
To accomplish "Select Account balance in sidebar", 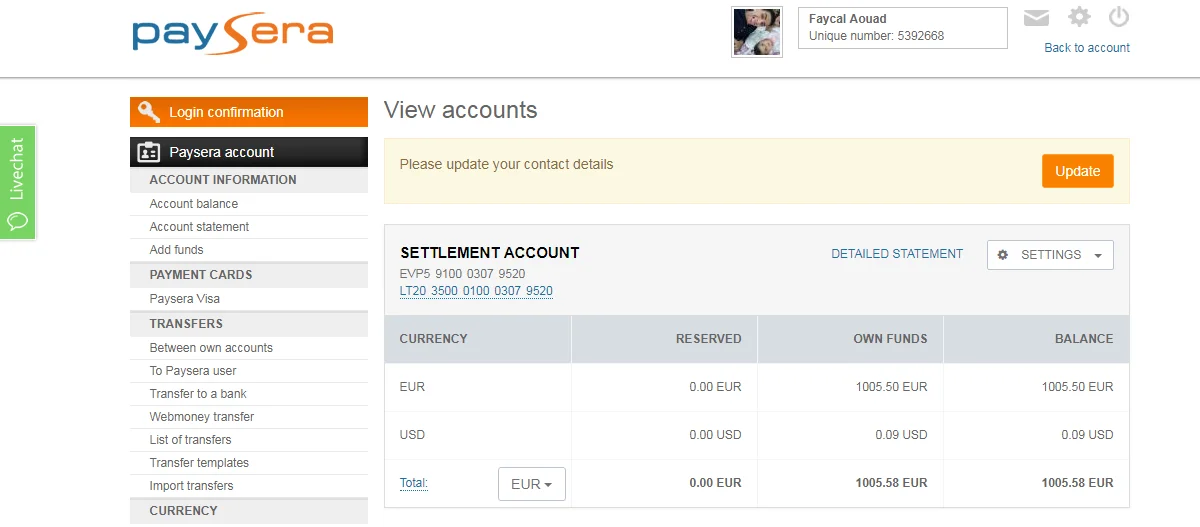I will 194,204.
